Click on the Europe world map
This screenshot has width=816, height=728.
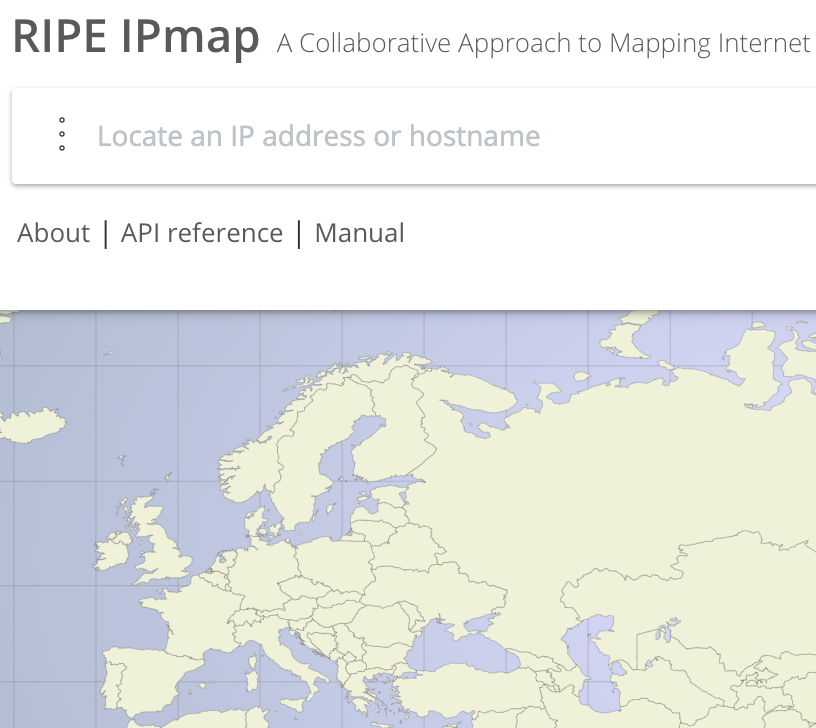pos(408,519)
